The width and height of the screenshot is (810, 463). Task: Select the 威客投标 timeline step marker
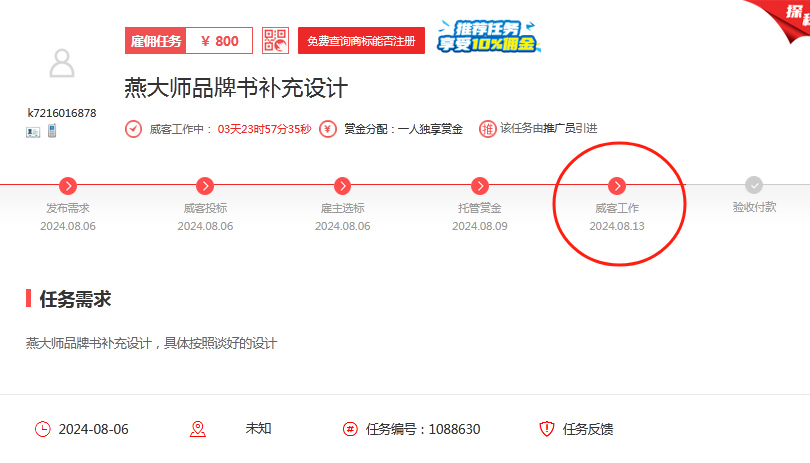pyautogui.click(x=205, y=186)
